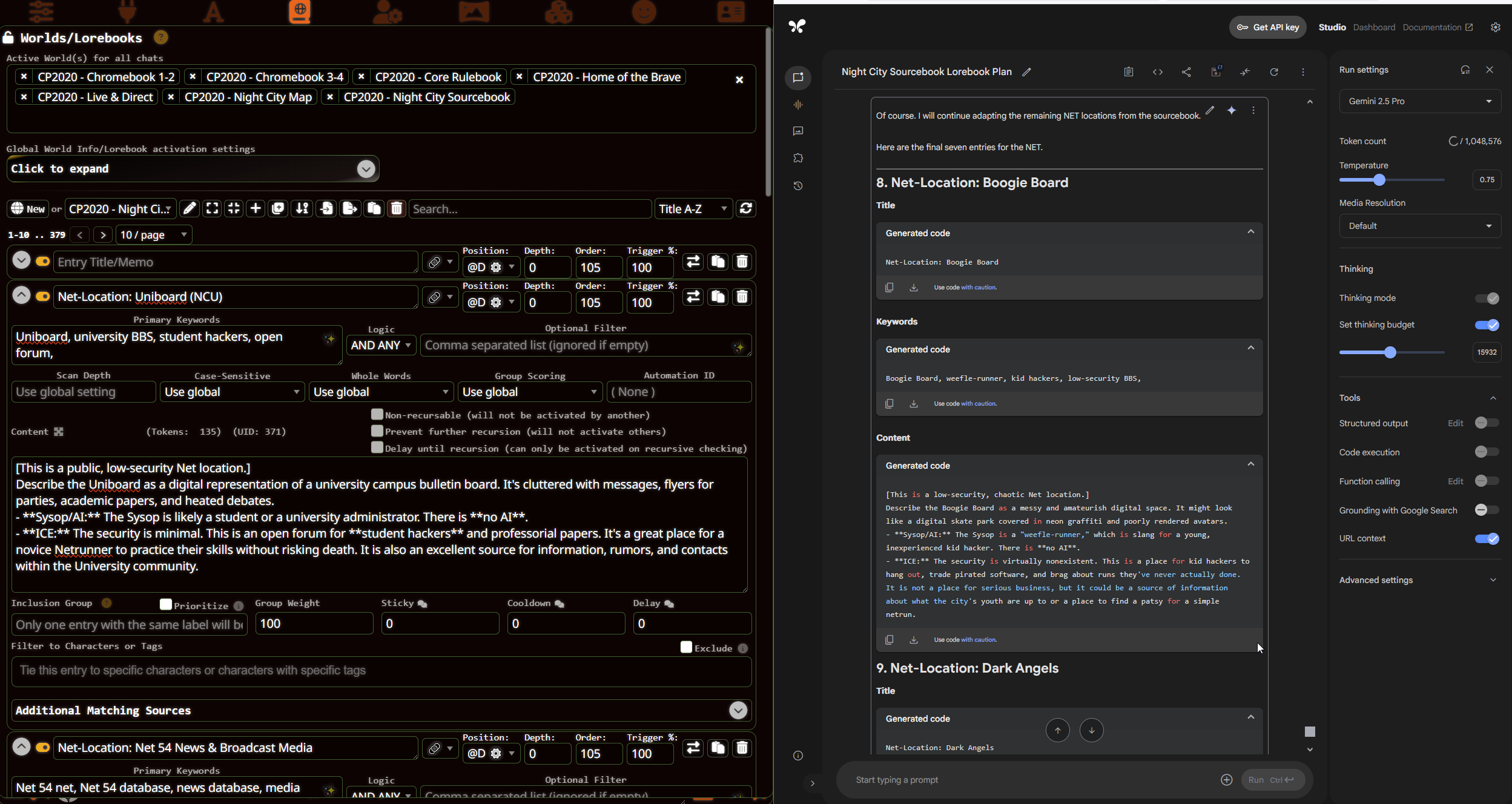Copy the Boogie Board keywords generated code
This screenshot has height=804, width=1512.
click(889, 404)
